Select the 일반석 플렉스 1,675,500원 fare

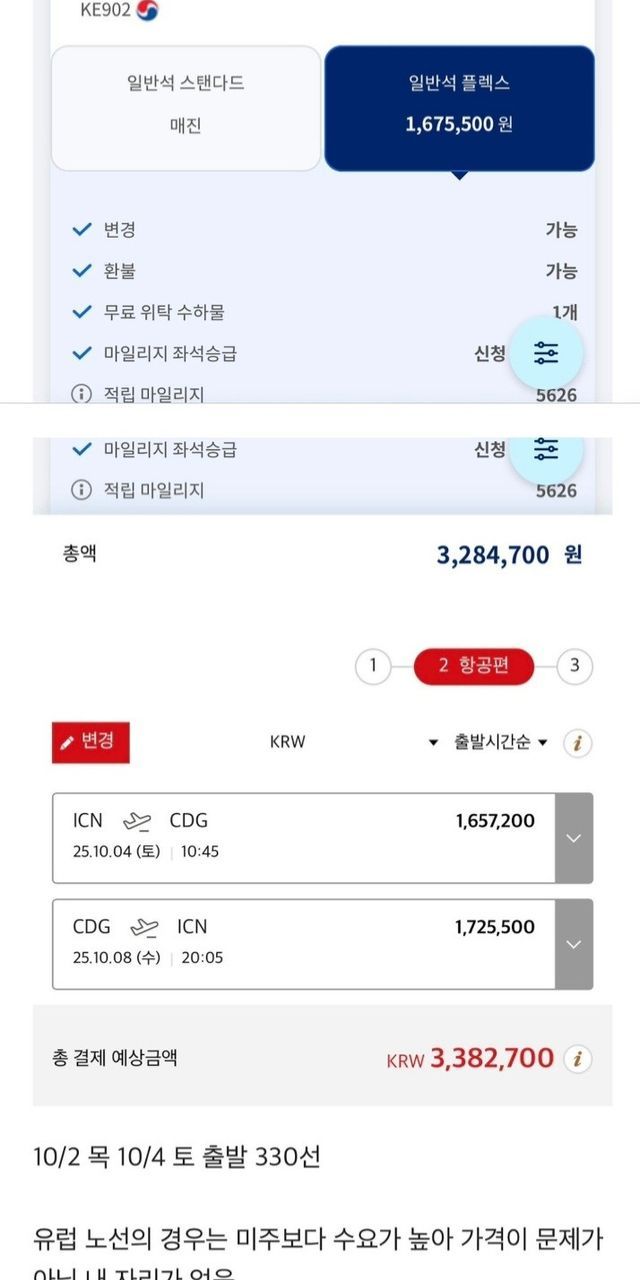(459, 107)
